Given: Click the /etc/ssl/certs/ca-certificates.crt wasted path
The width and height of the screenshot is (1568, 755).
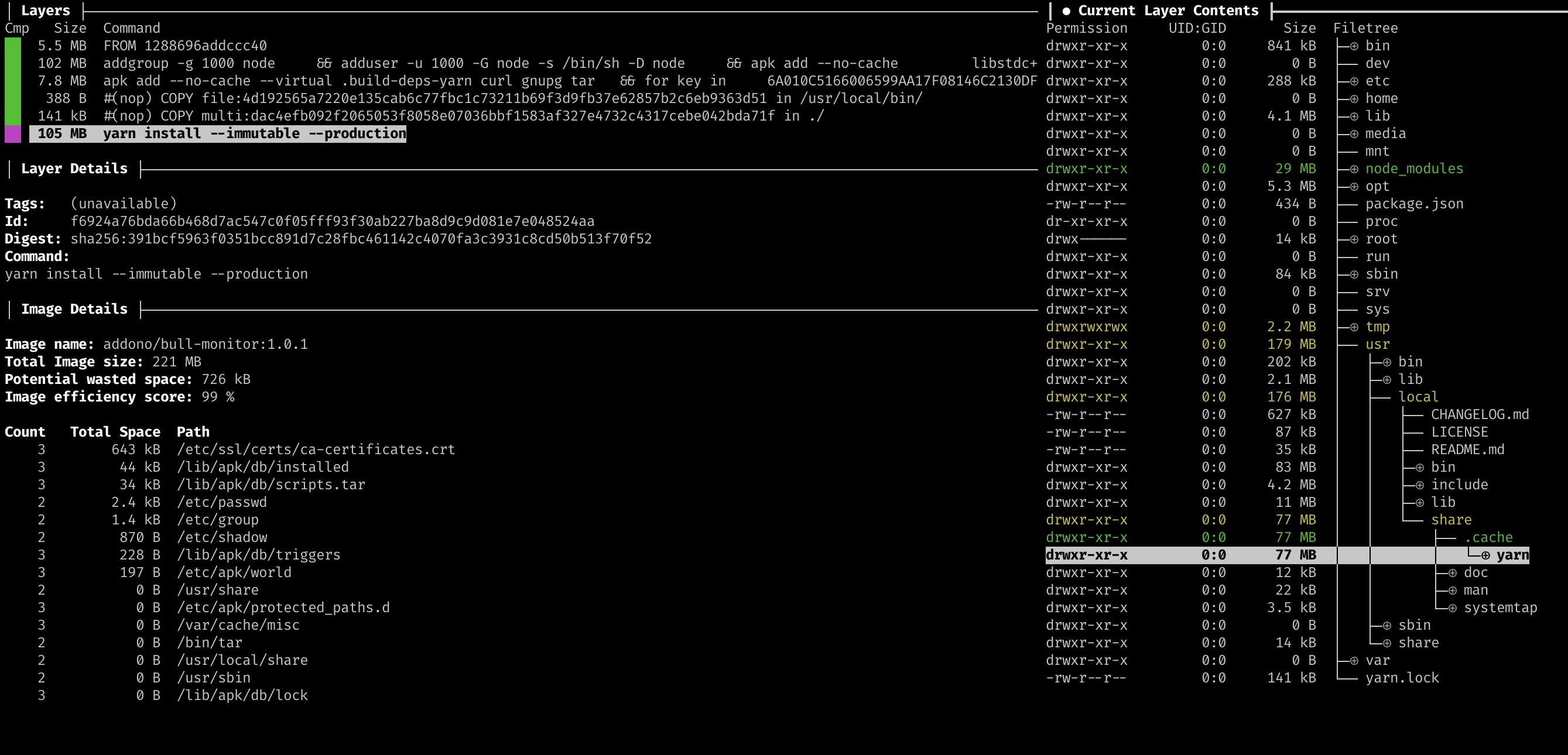Looking at the screenshot, I should 316,449.
